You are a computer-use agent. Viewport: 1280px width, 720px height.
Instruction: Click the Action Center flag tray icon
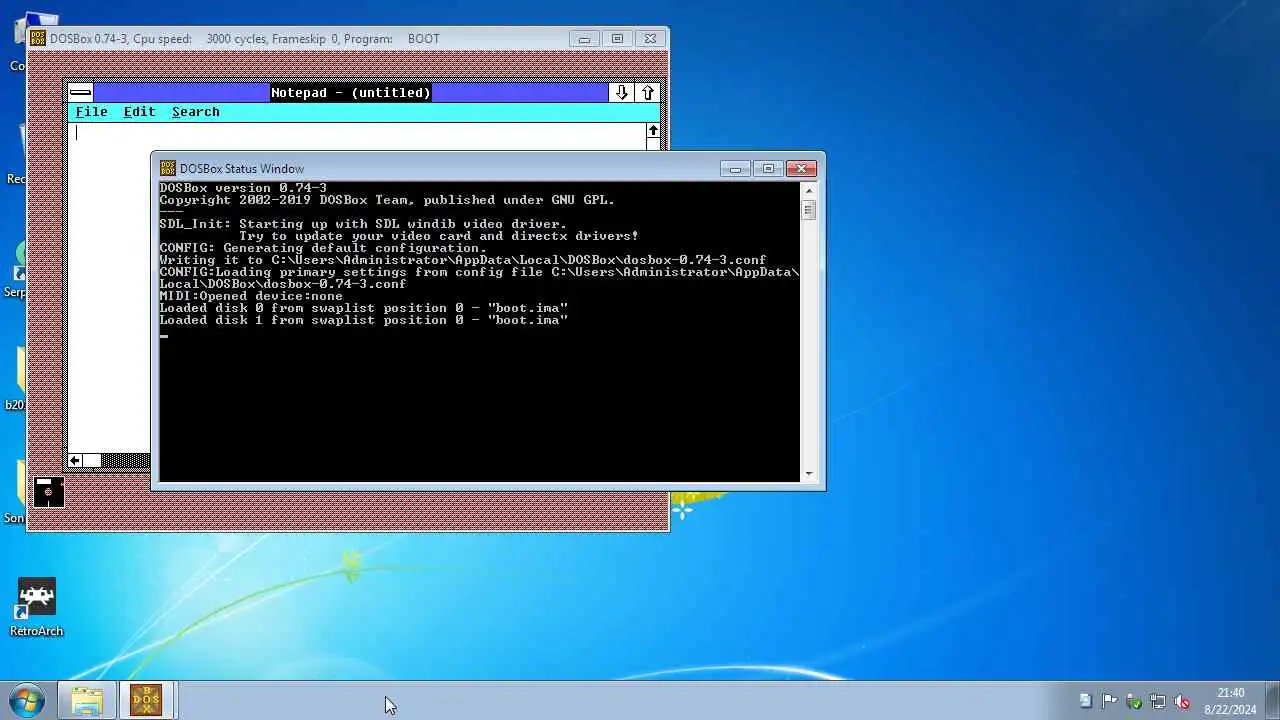[1109, 701]
